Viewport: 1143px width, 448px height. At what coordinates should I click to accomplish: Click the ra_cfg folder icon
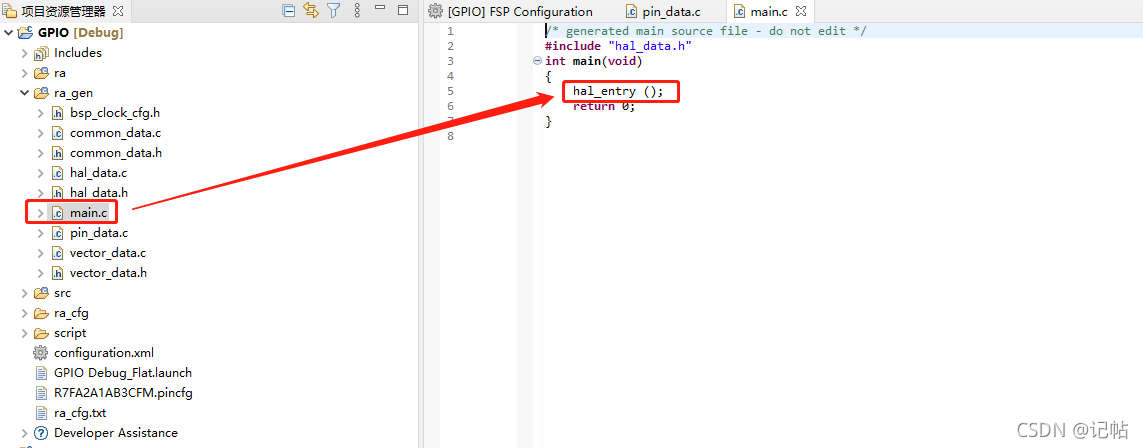coord(41,313)
